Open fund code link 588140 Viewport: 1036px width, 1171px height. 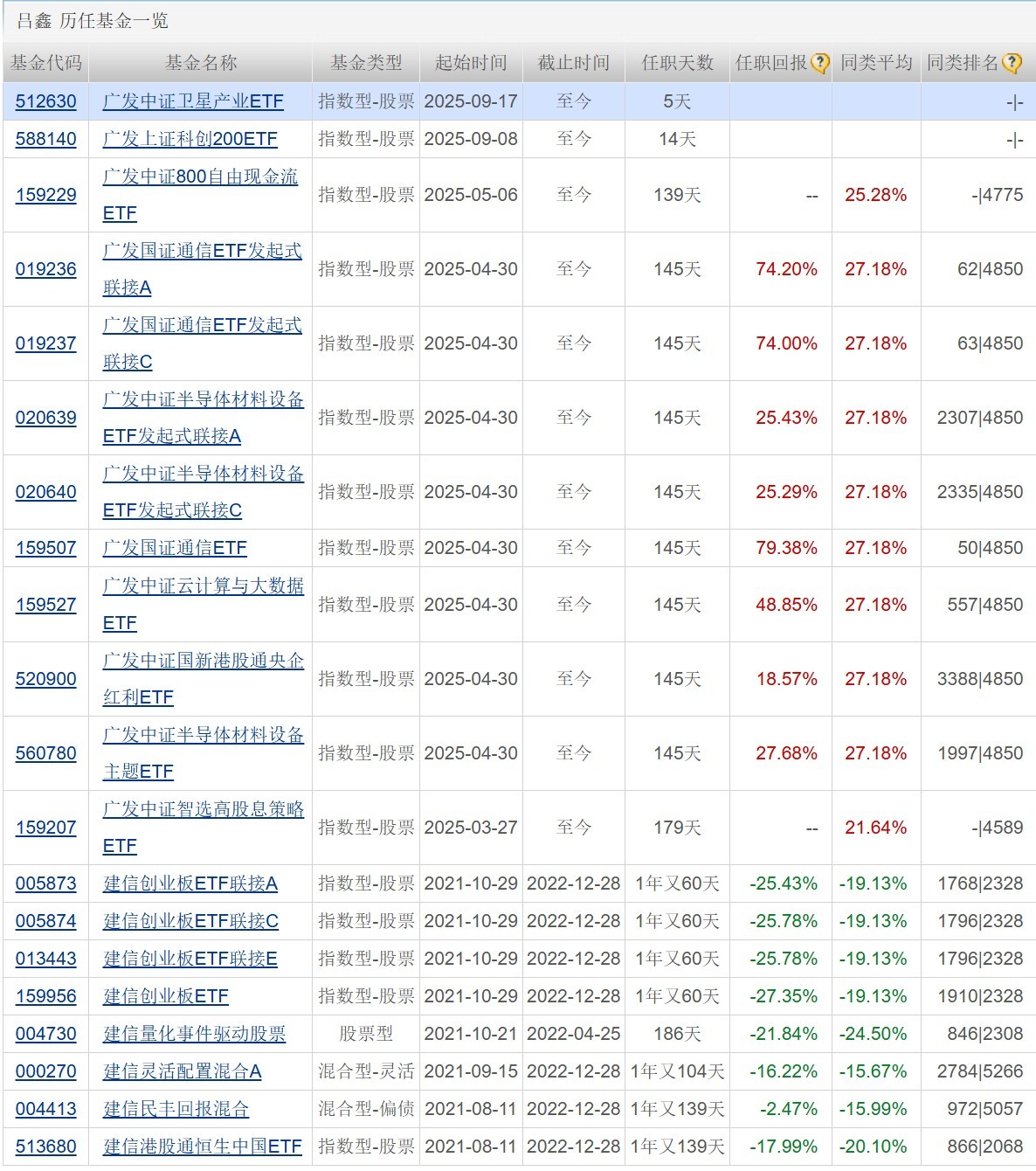click(x=46, y=139)
